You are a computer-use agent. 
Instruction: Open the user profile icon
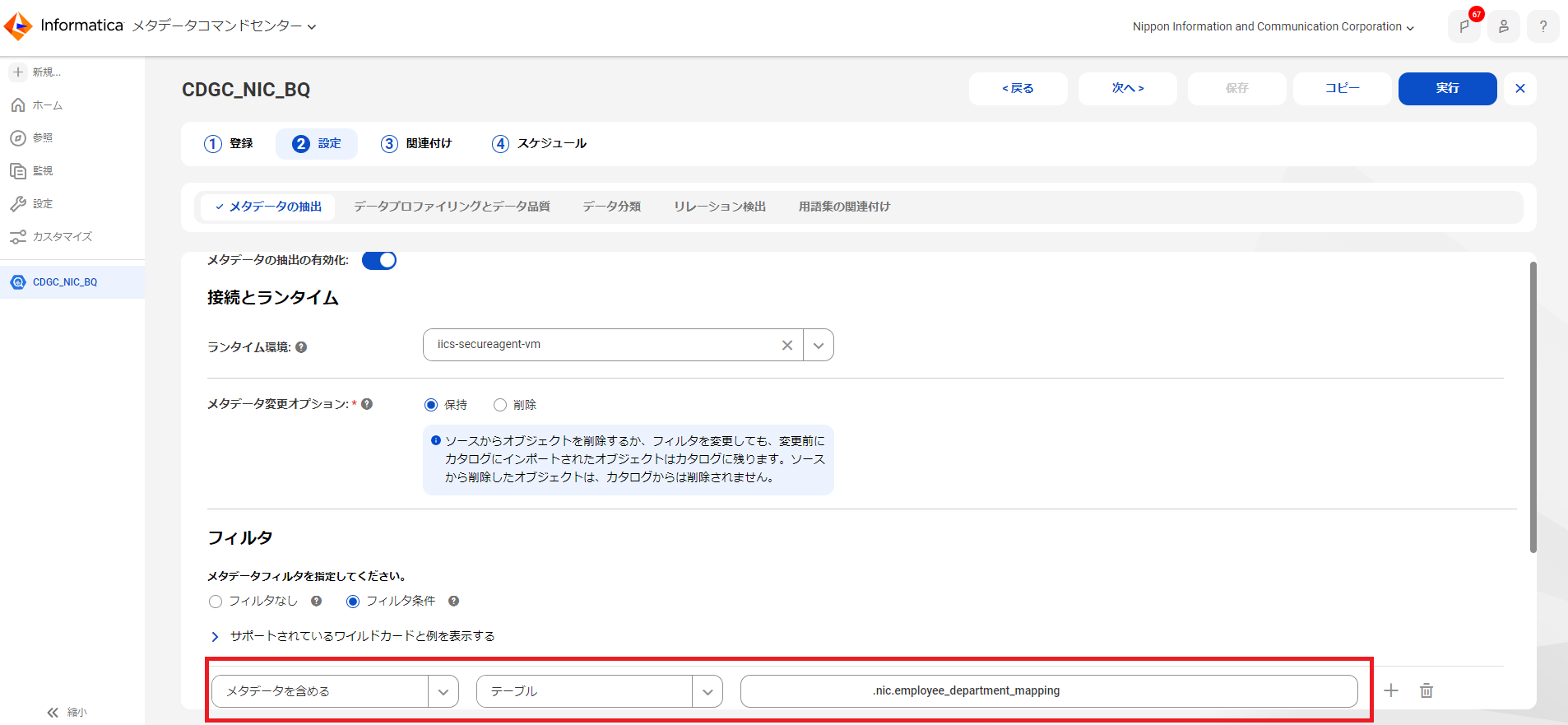(x=1503, y=26)
